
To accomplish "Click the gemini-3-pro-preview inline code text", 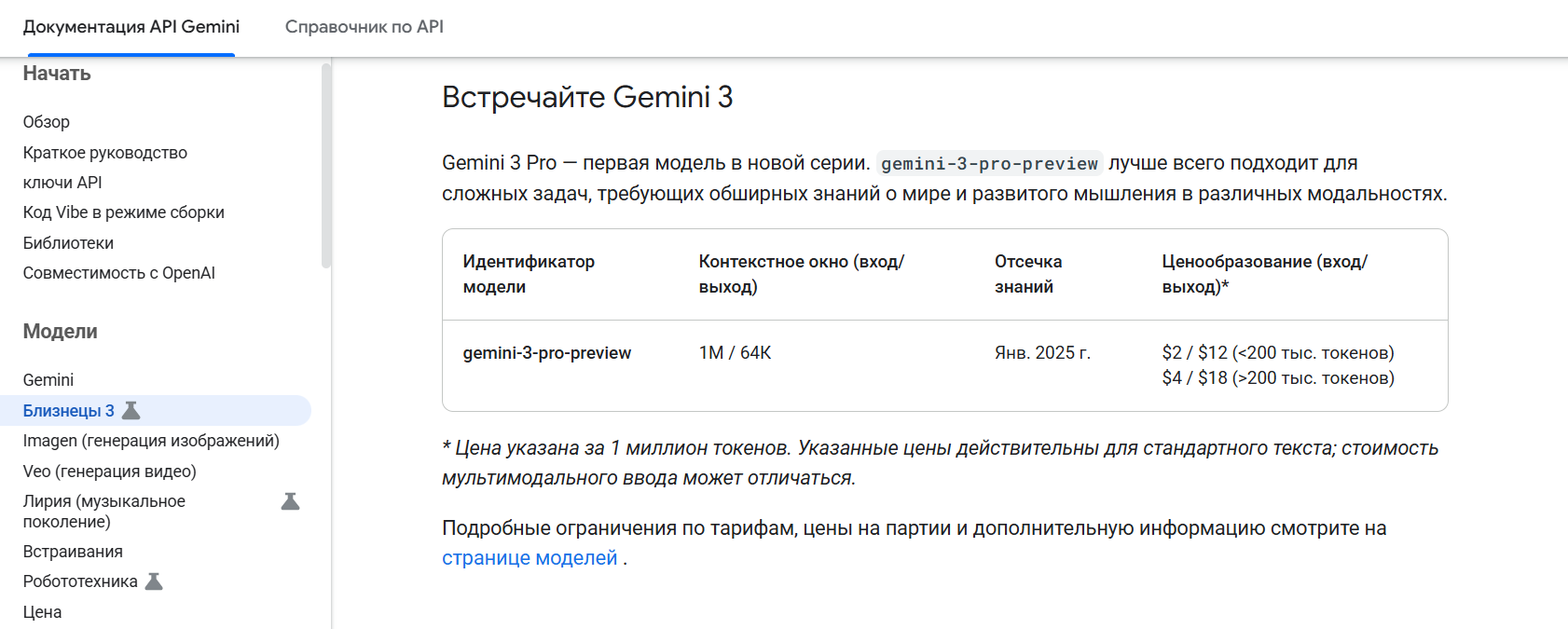I will pyautogui.click(x=989, y=164).
